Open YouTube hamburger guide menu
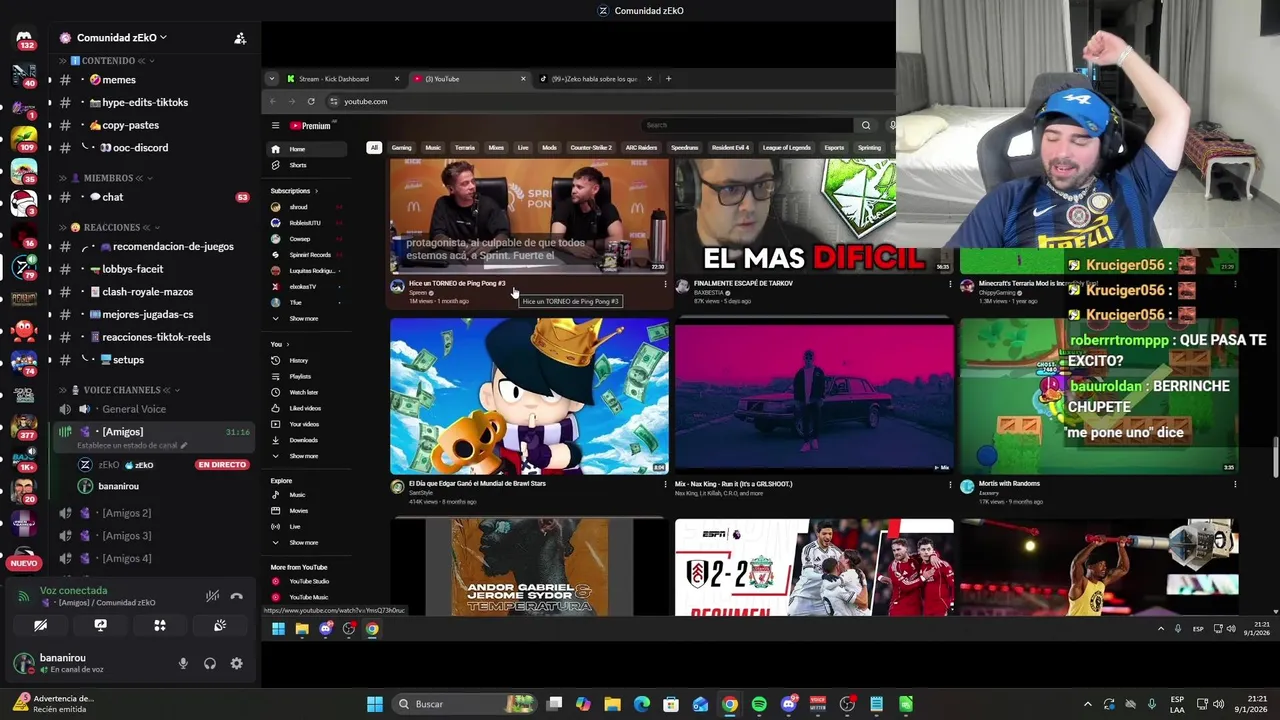Screen dimensions: 1280x720 pyautogui.click(x=275, y=126)
